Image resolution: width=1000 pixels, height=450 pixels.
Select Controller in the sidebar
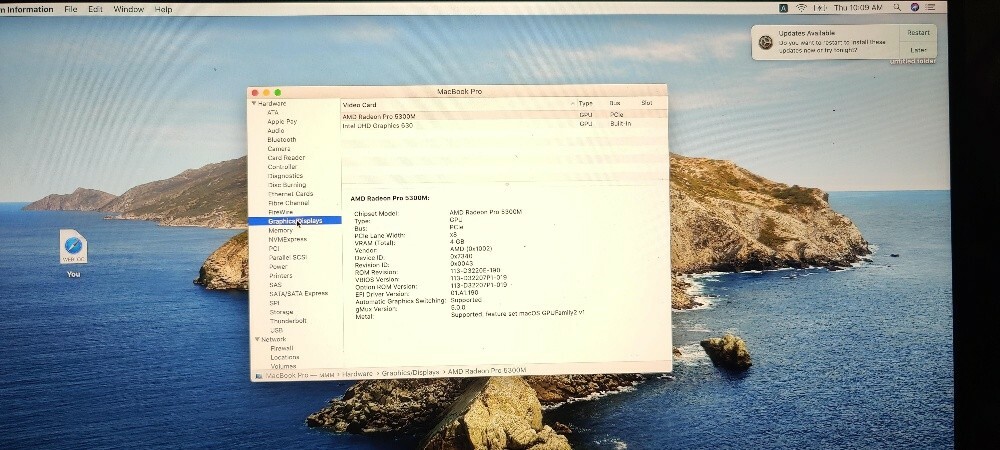tap(283, 167)
